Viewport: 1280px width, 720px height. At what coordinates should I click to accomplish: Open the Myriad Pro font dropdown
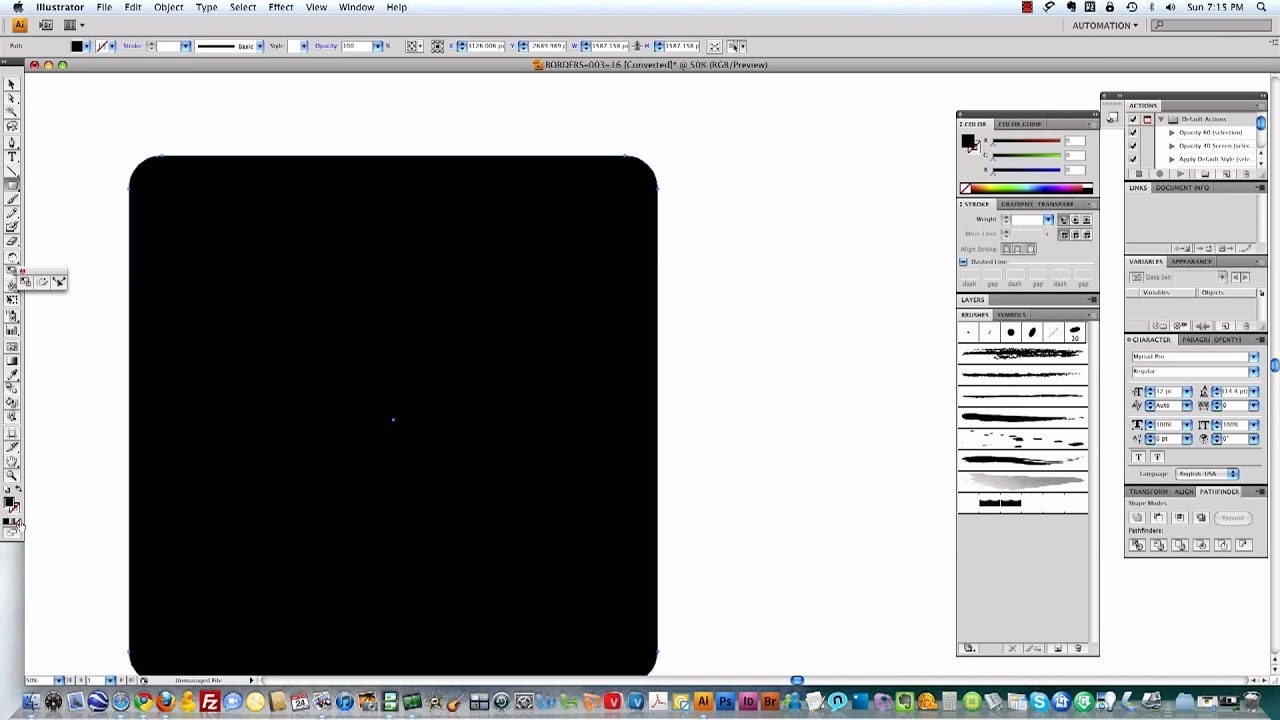1253,357
